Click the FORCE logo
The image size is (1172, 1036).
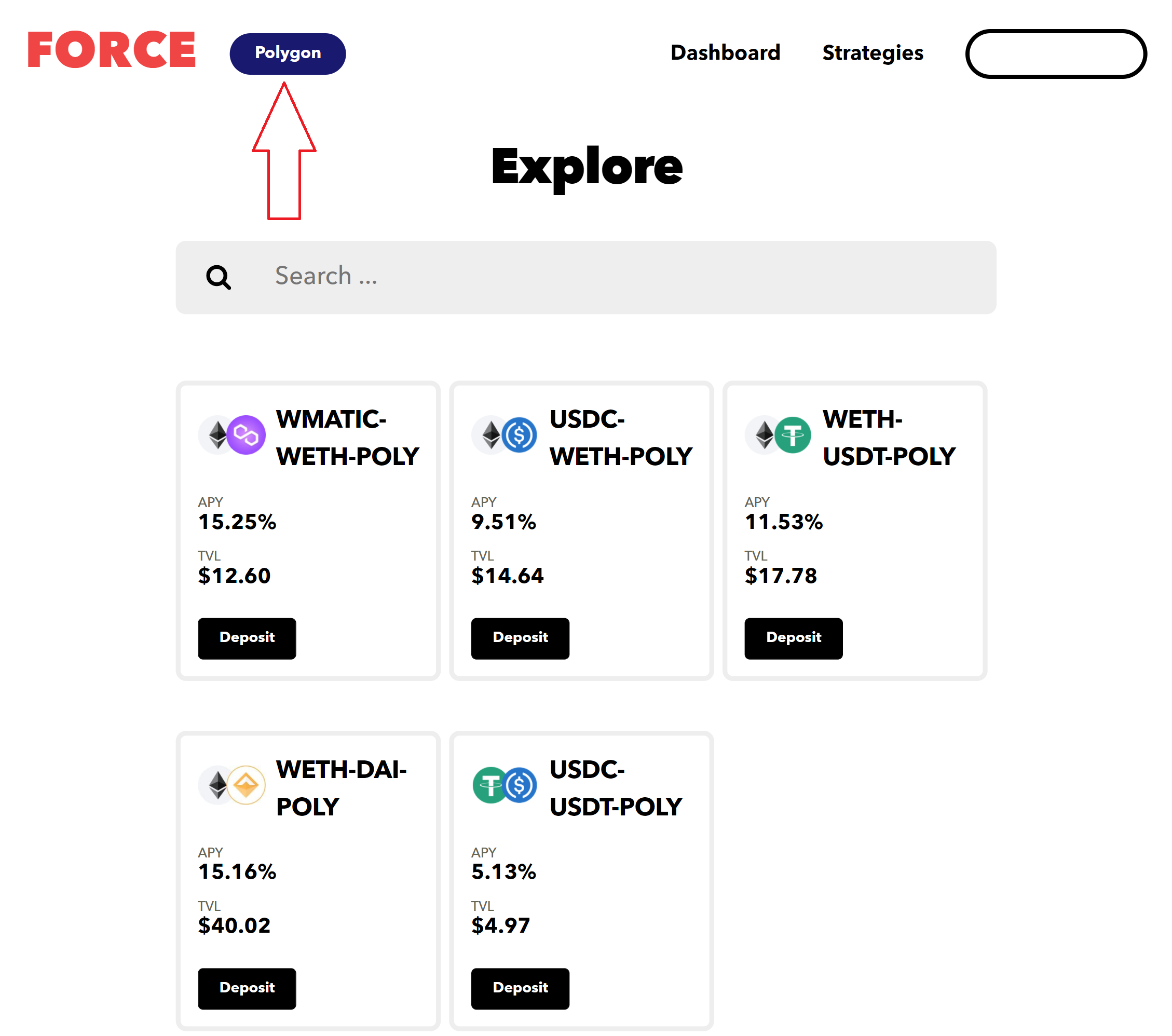112,50
